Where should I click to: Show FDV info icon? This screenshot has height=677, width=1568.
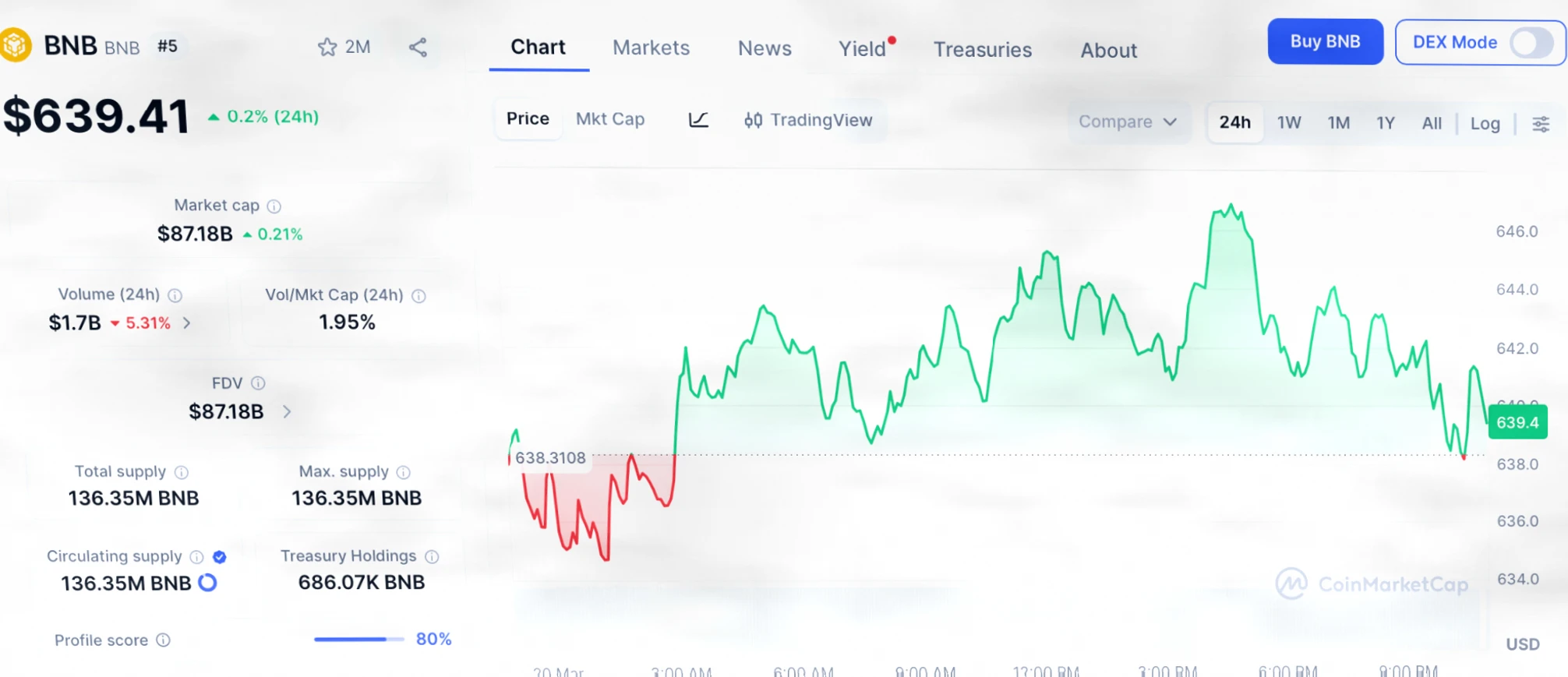click(258, 383)
